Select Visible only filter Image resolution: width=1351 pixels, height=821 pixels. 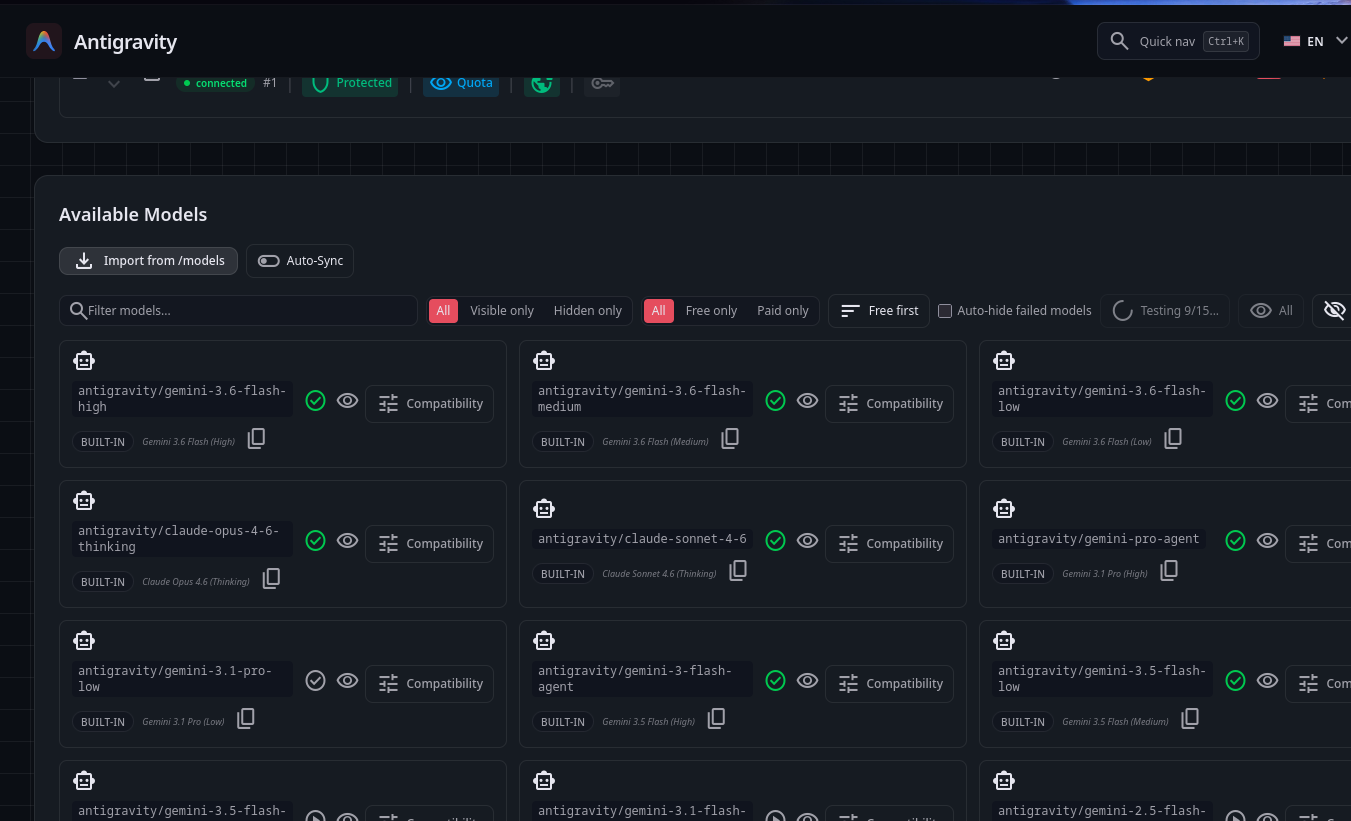click(502, 310)
